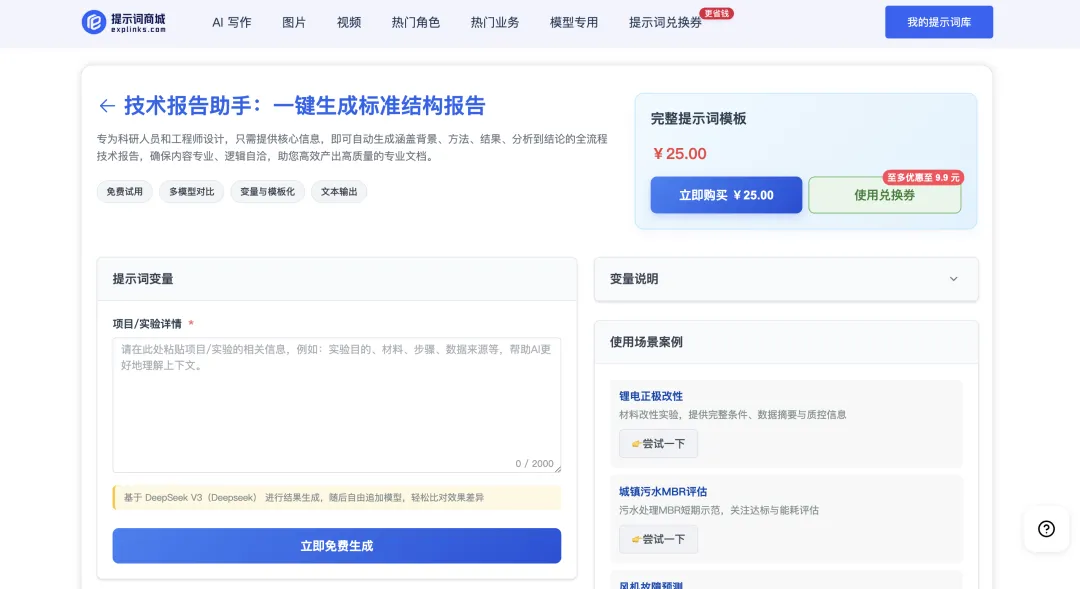Open the 图片 menu

(294, 23)
